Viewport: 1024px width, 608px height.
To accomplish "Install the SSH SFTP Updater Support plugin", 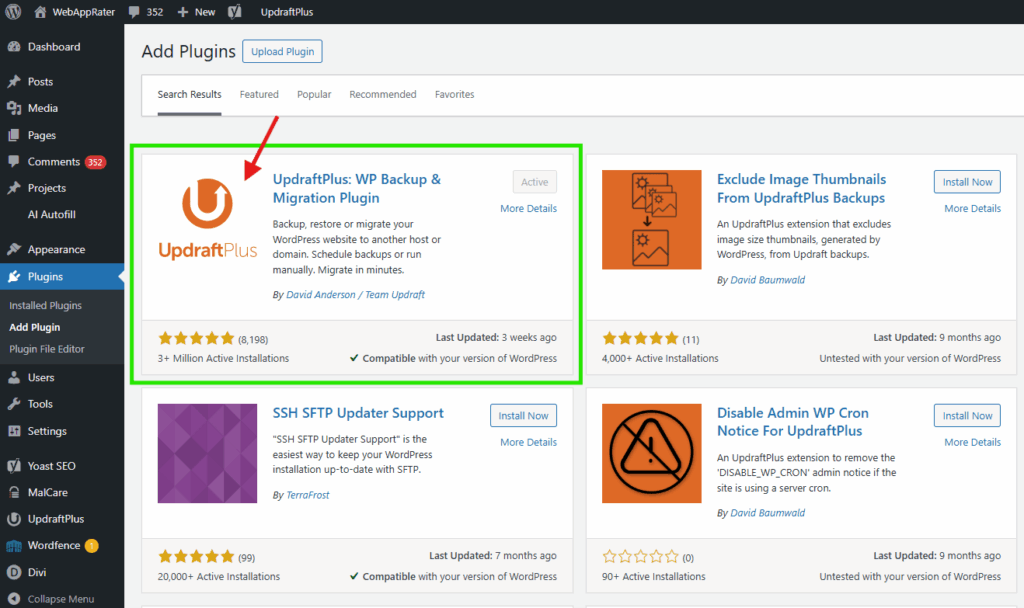I will (523, 416).
